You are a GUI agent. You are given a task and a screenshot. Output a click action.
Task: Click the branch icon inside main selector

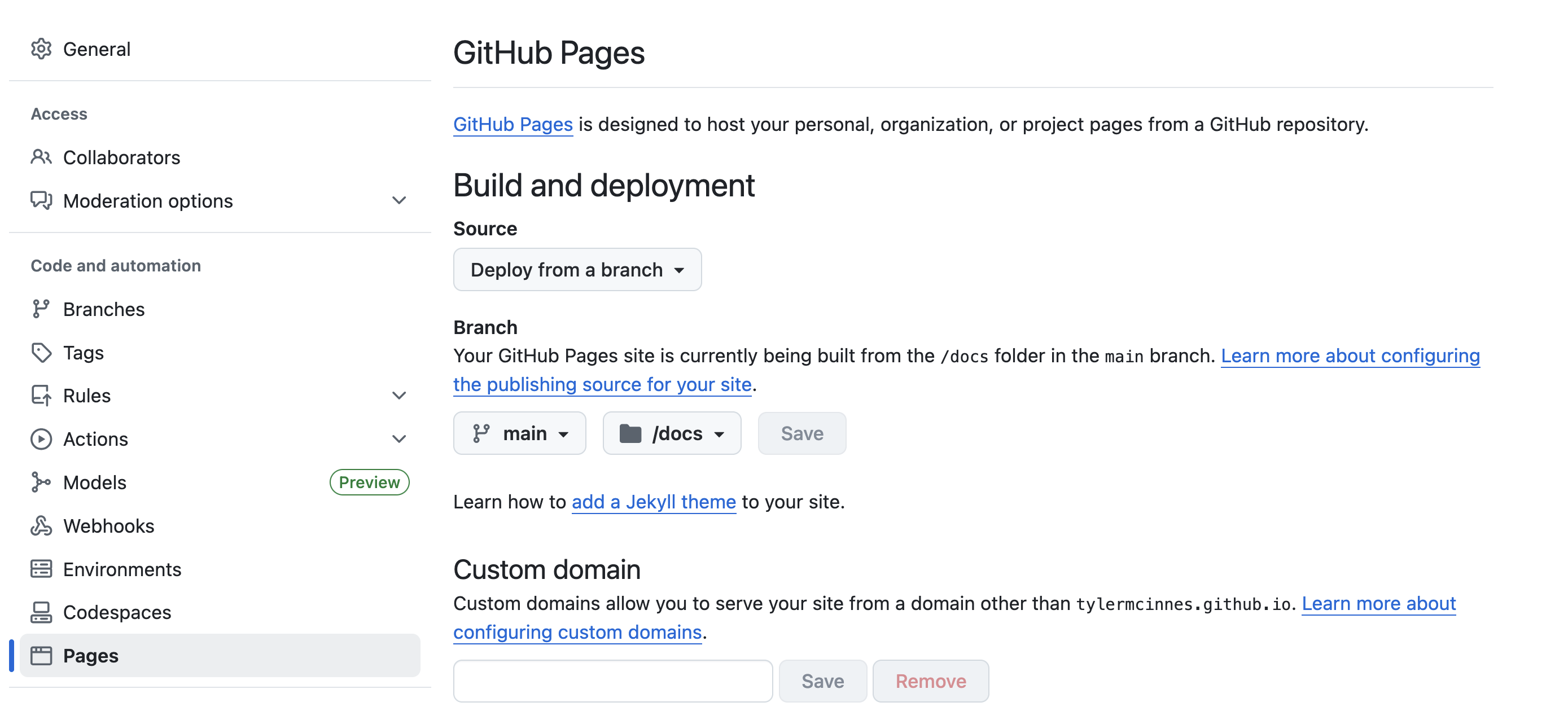point(481,433)
